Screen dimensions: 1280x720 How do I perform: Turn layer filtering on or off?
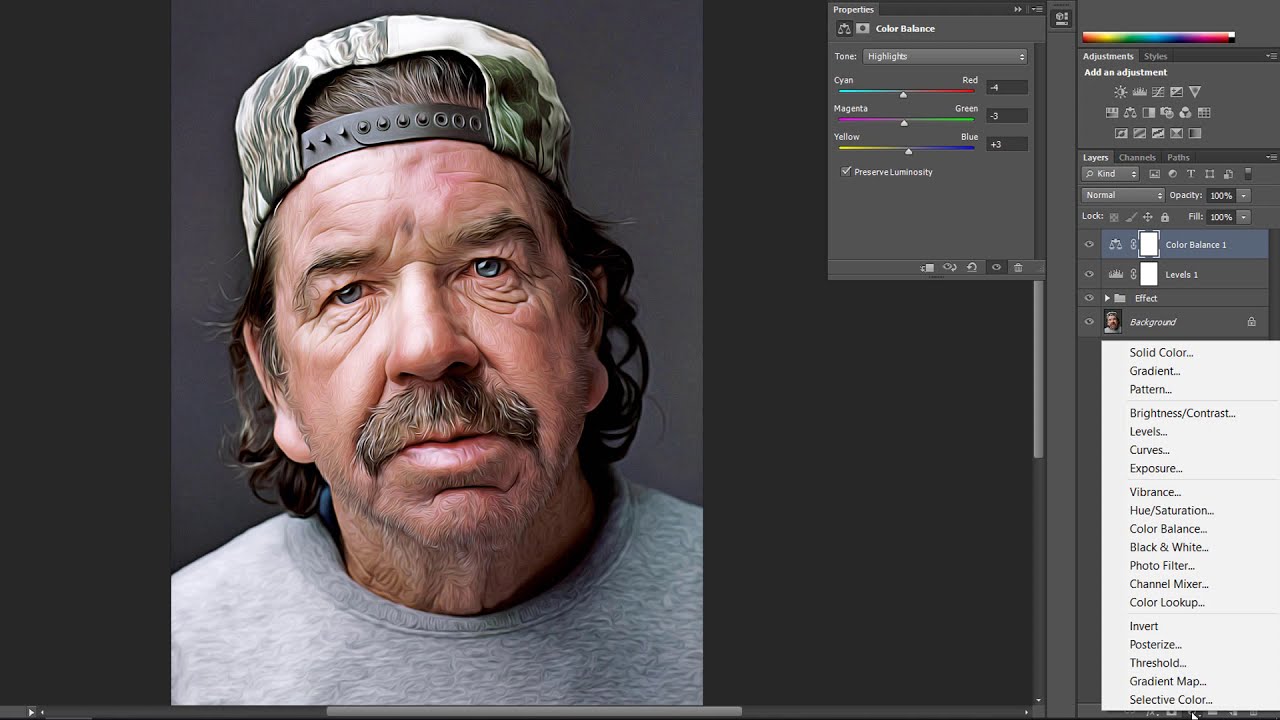tap(1248, 174)
